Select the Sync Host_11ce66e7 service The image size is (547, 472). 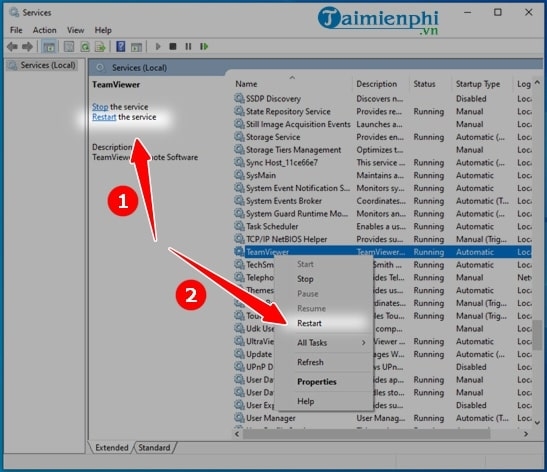pyautogui.click(x=382, y=163)
